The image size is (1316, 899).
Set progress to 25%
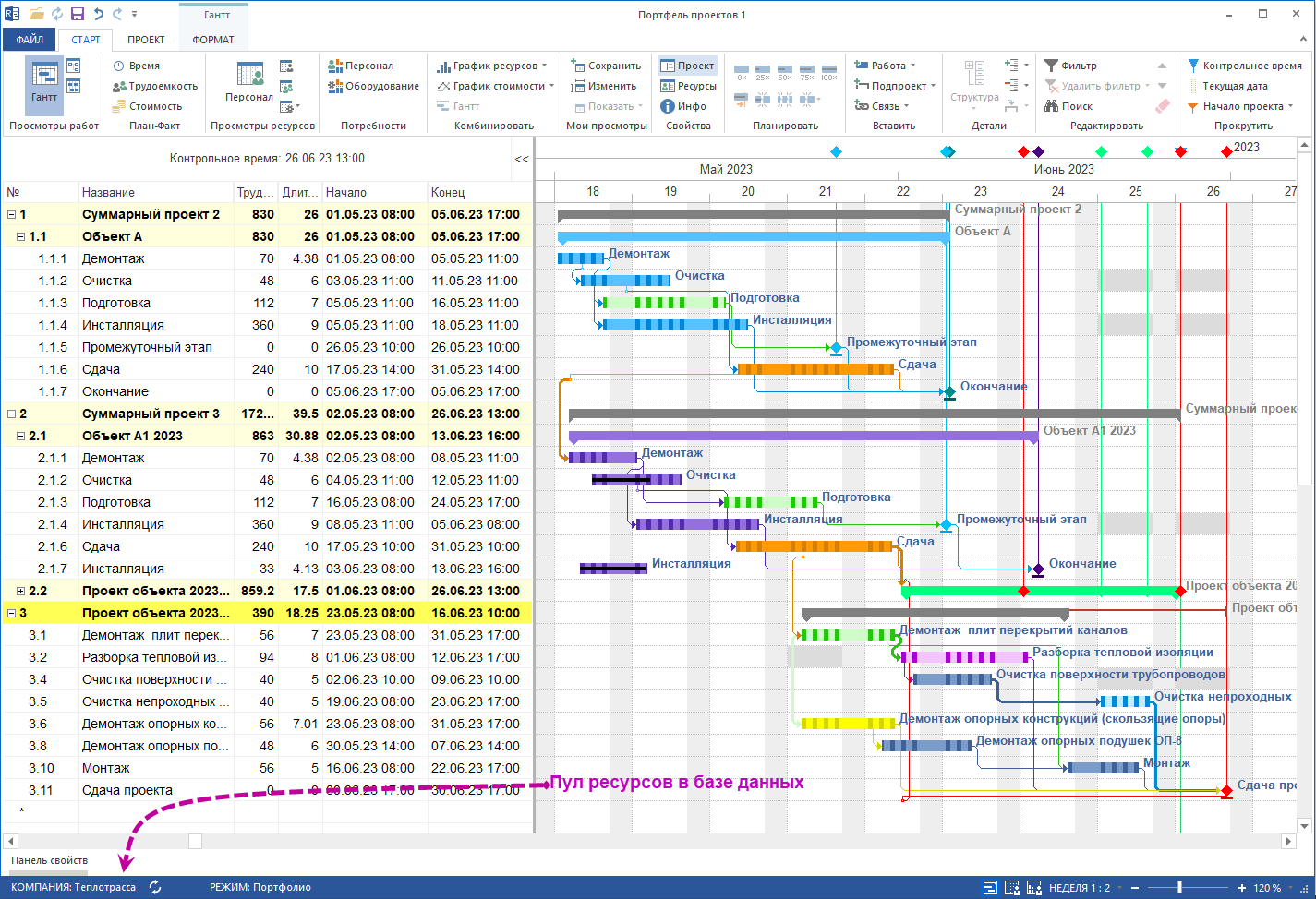[763, 73]
